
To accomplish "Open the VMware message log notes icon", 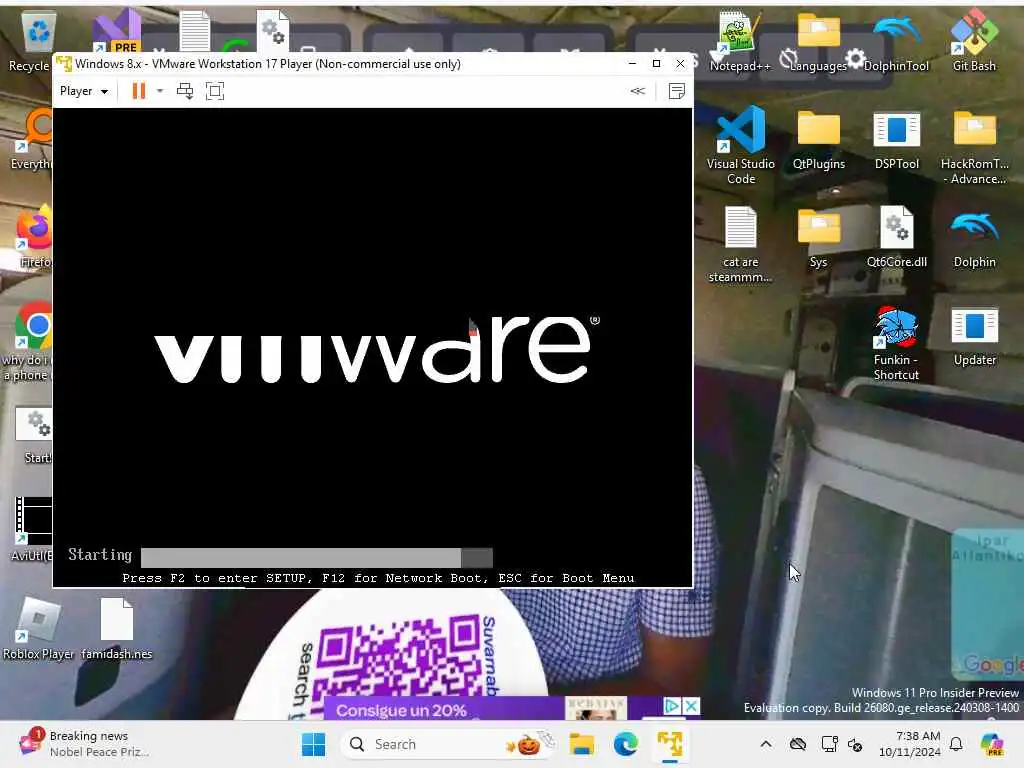I will click(x=677, y=91).
